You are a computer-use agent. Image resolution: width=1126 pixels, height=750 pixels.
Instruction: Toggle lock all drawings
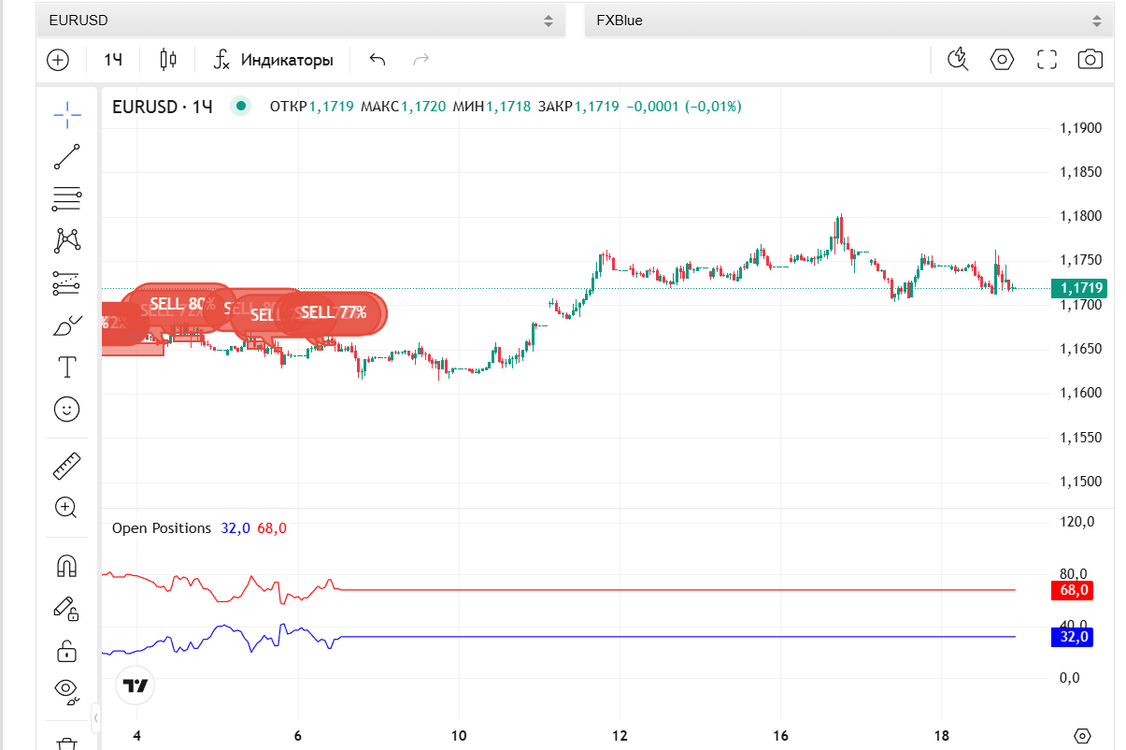(x=67, y=651)
